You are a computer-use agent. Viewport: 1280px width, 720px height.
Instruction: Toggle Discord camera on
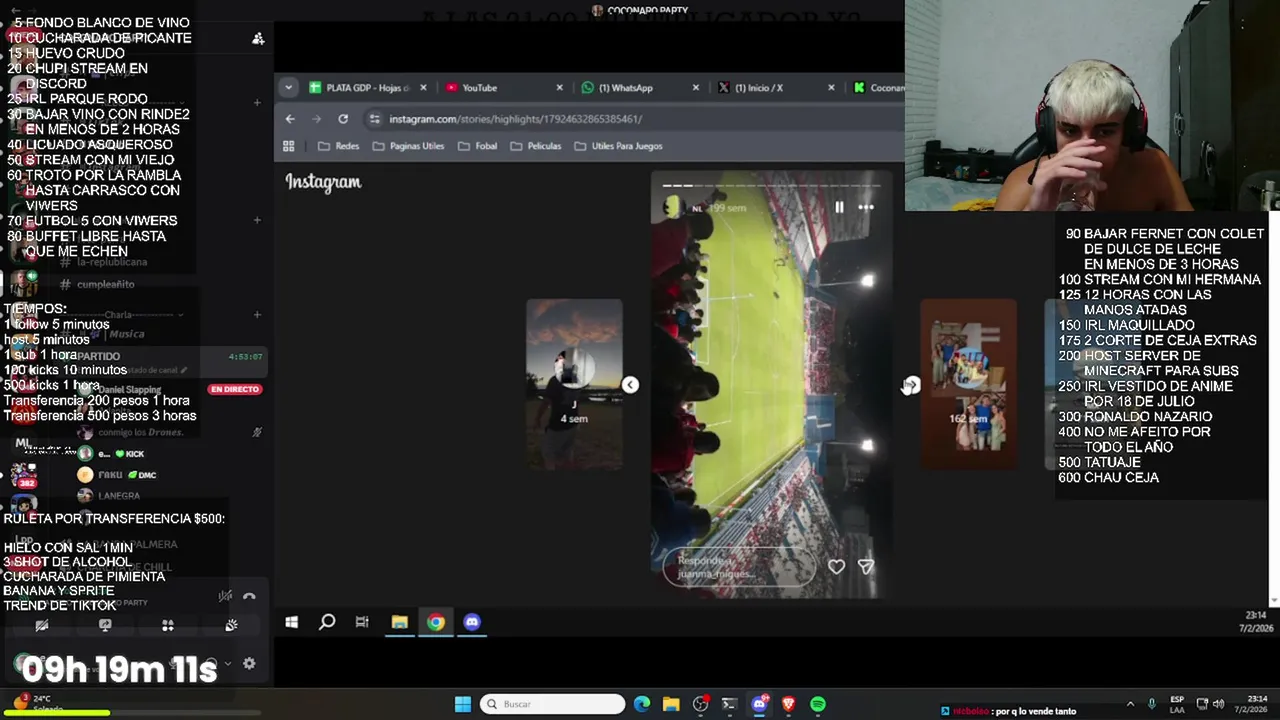[x=42, y=625]
